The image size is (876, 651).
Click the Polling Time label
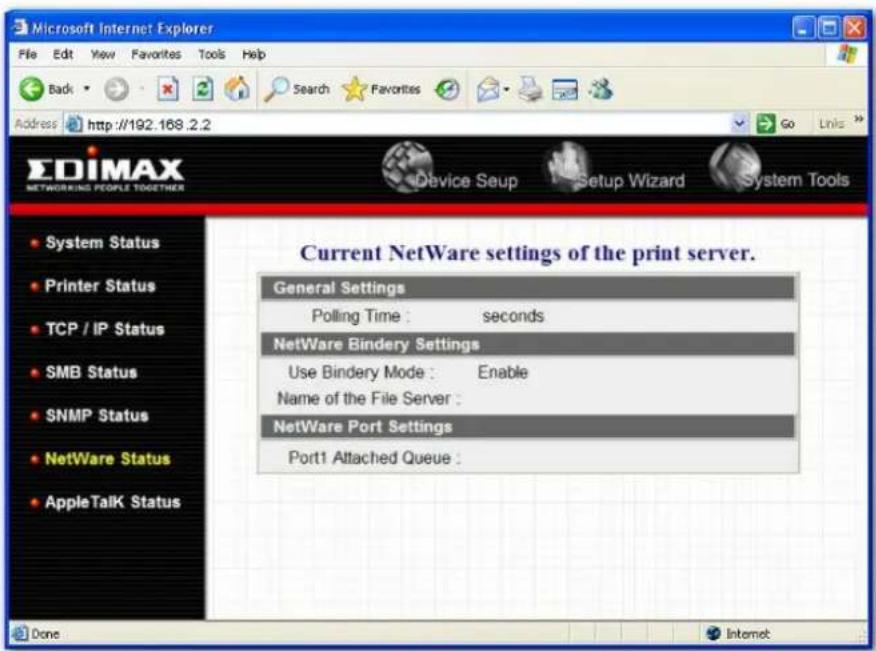point(360,316)
